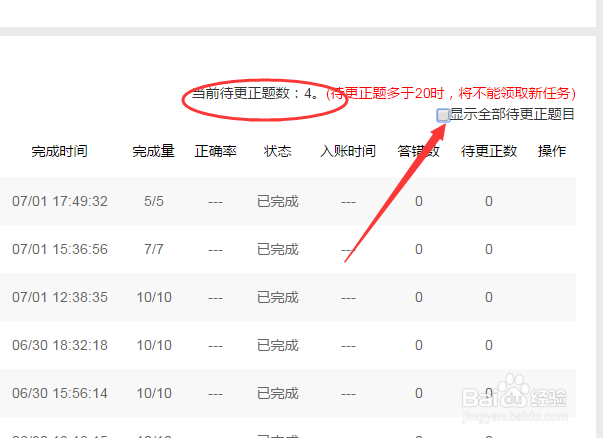Click 10/10 in the 06/30 18:32:18 row
The width and height of the screenshot is (603, 438).
coord(154,345)
